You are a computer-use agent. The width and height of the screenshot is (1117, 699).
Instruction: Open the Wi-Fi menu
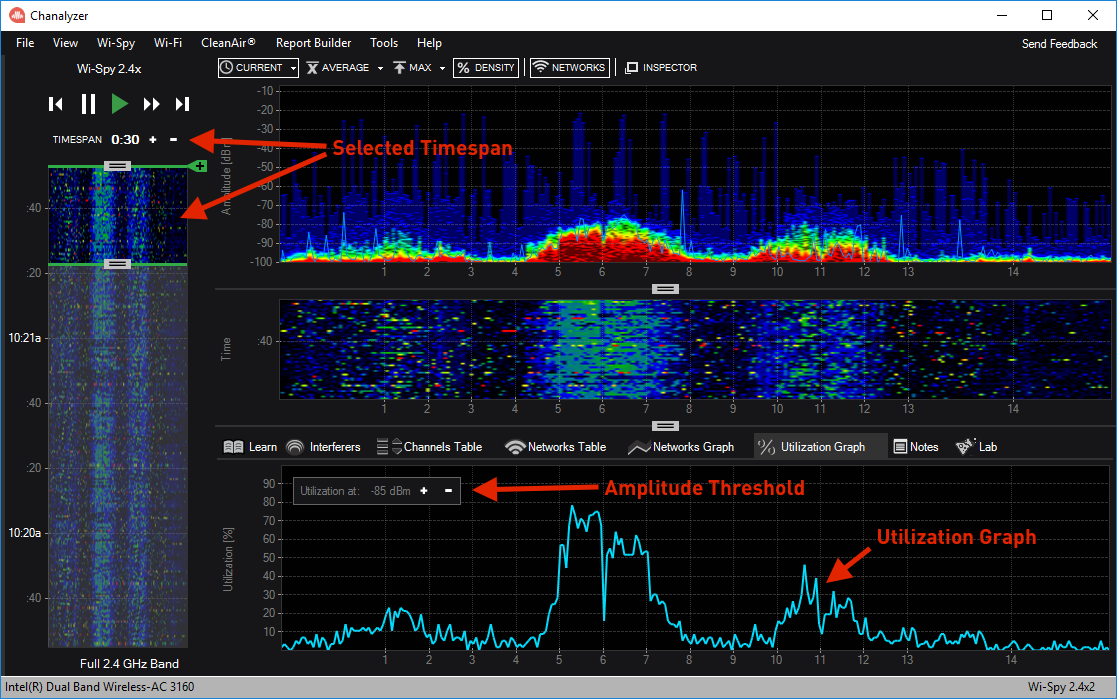pos(167,43)
